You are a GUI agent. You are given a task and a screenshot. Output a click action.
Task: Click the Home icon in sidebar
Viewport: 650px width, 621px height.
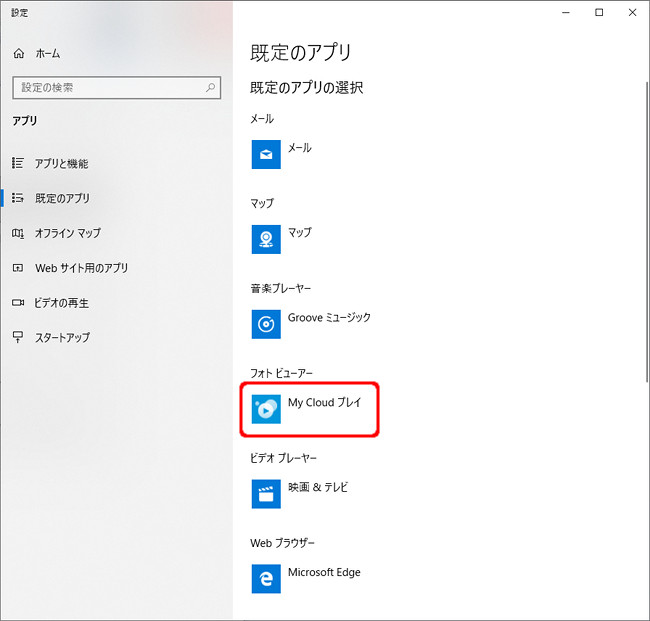pyautogui.click(x=19, y=53)
